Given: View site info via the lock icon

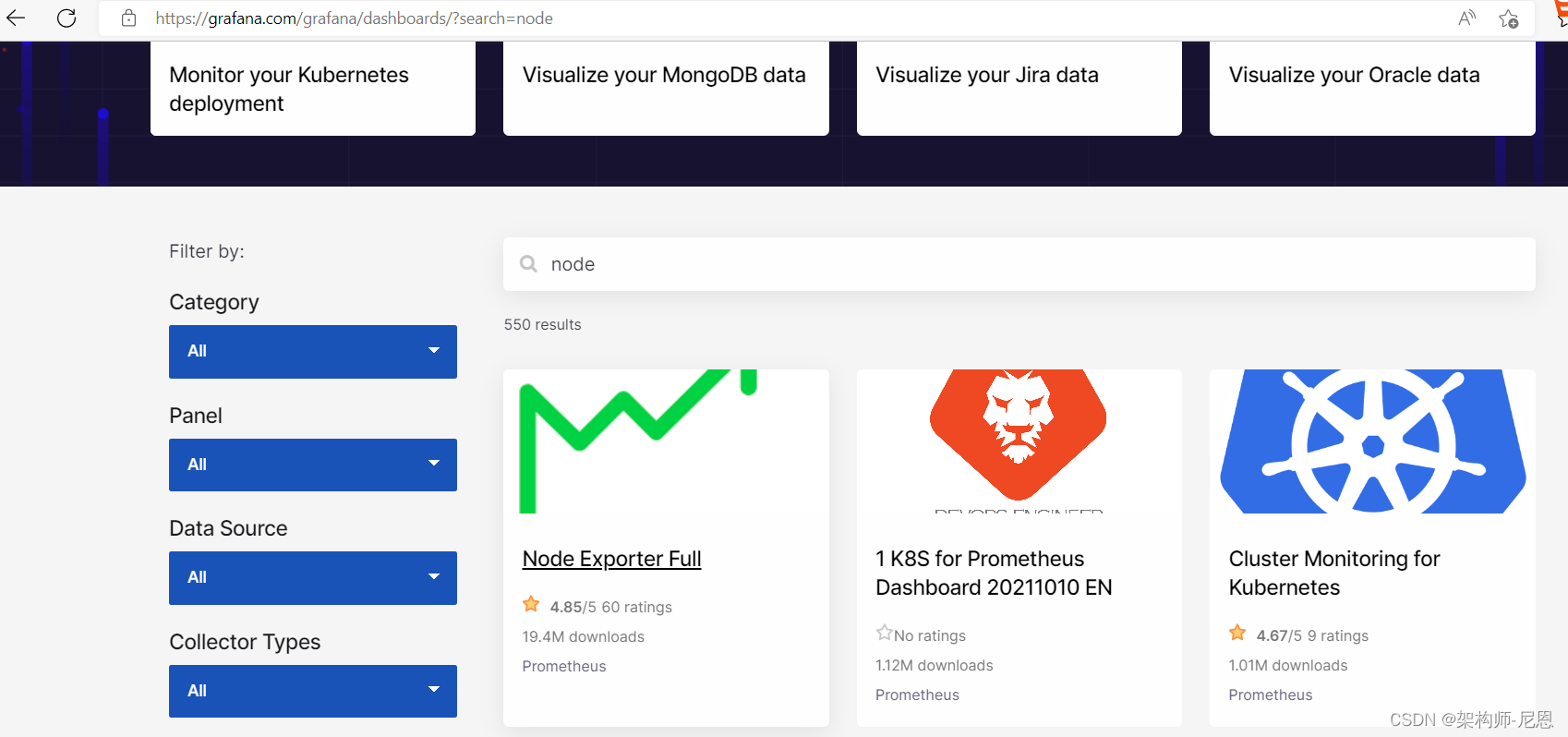Looking at the screenshot, I should coord(129,18).
